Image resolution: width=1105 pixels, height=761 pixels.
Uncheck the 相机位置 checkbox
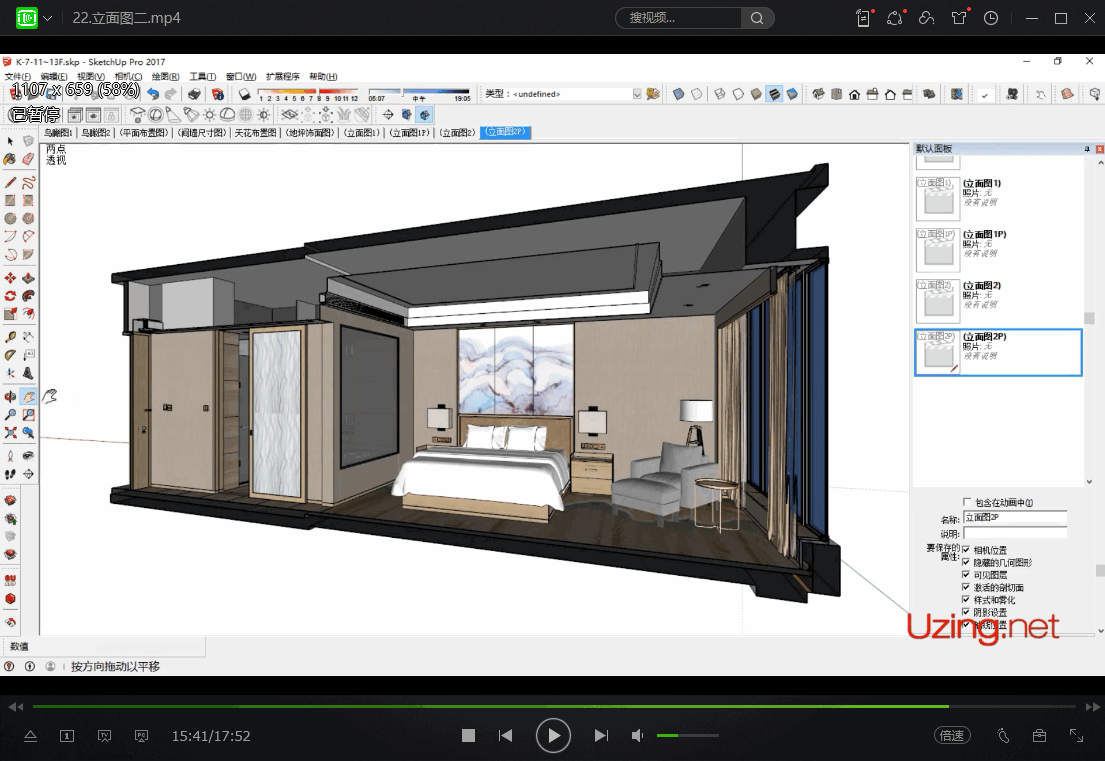click(x=966, y=550)
